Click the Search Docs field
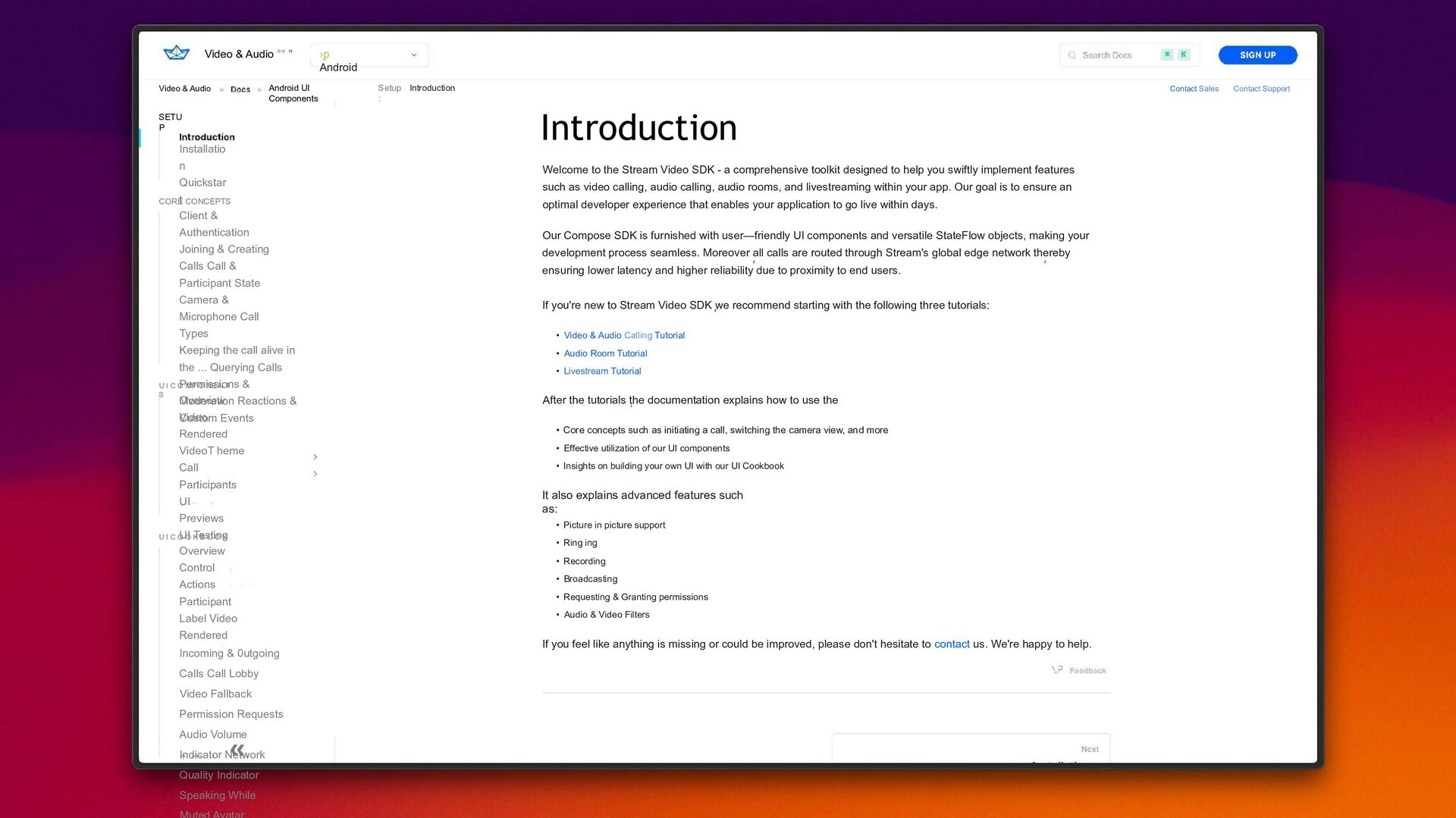Image resolution: width=1456 pixels, height=818 pixels. [1129, 55]
